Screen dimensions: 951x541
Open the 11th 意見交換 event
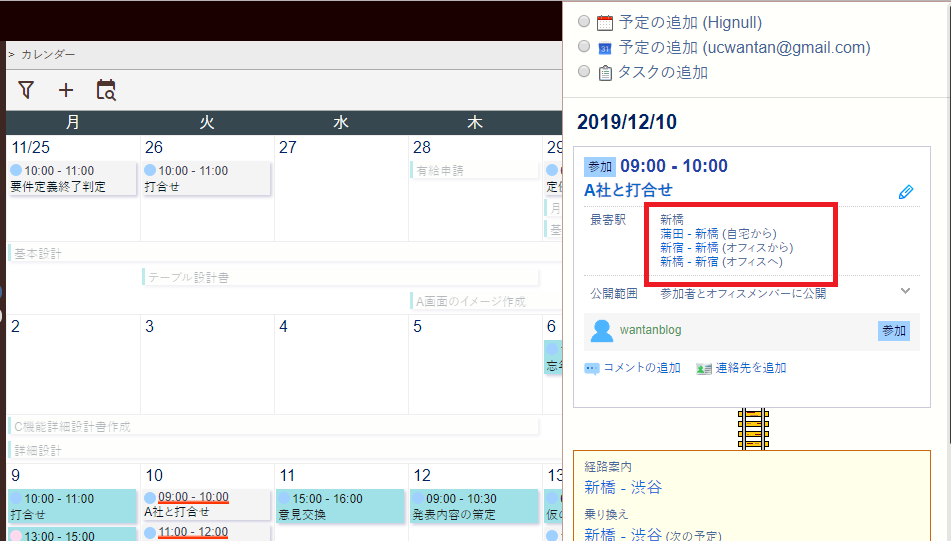tap(340, 506)
